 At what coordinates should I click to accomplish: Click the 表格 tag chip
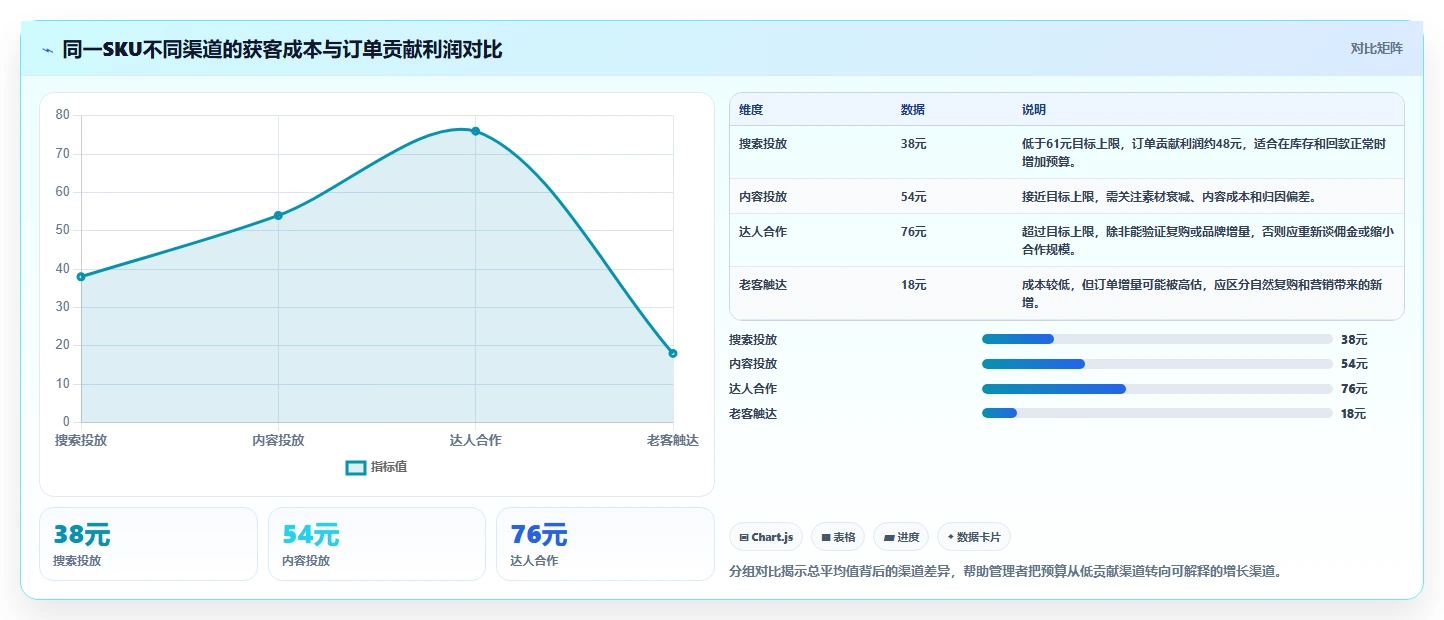point(838,537)
